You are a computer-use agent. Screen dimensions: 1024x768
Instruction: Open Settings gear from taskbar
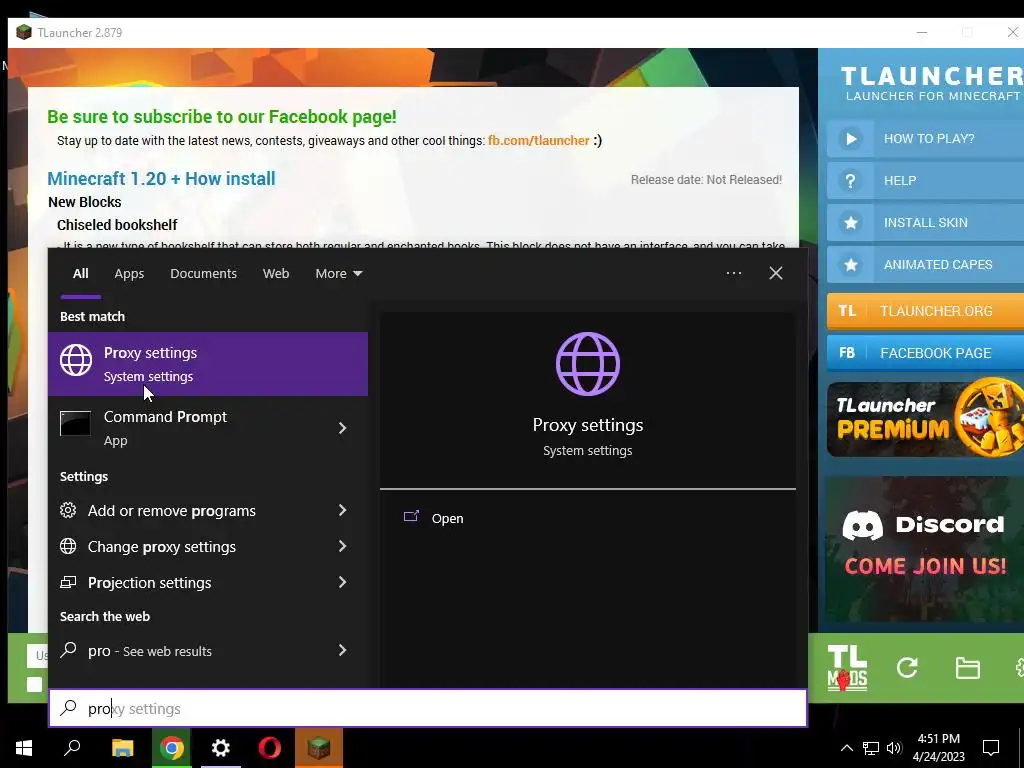221,748
